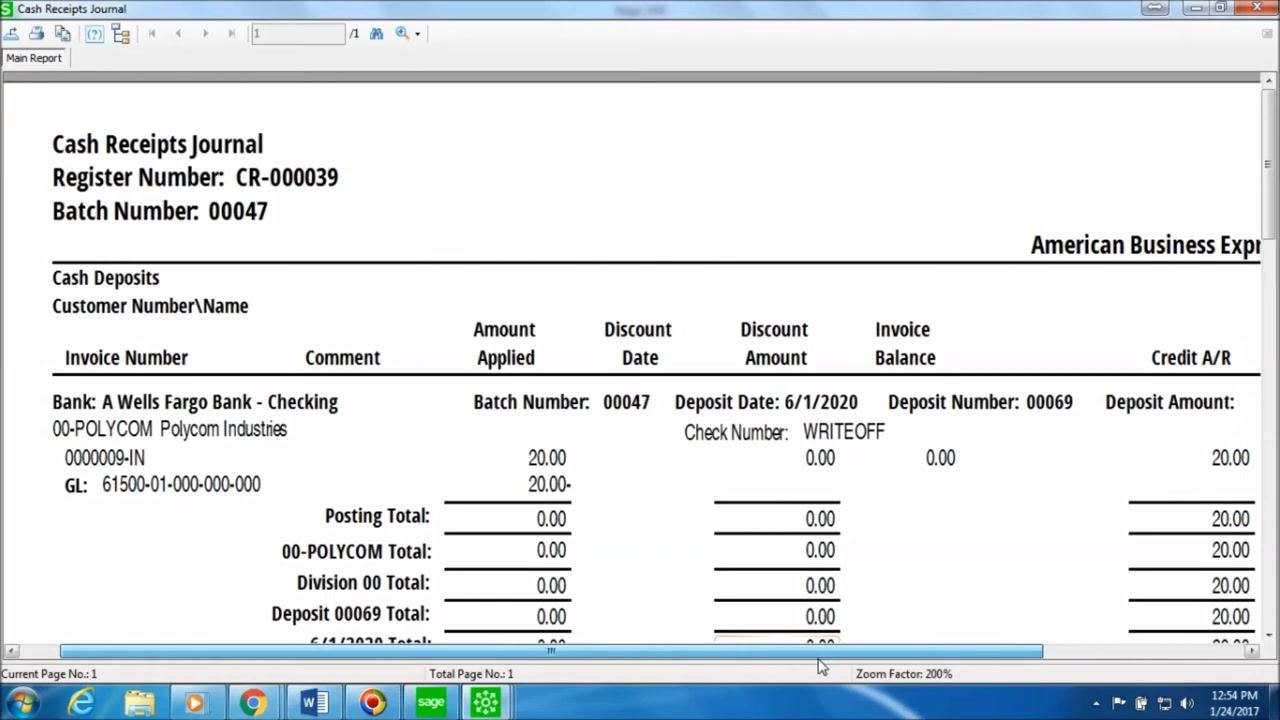Click the binoculars Find Text icon
The image size is (1280, 720).
pyautogui.click(x=376, y=33)
